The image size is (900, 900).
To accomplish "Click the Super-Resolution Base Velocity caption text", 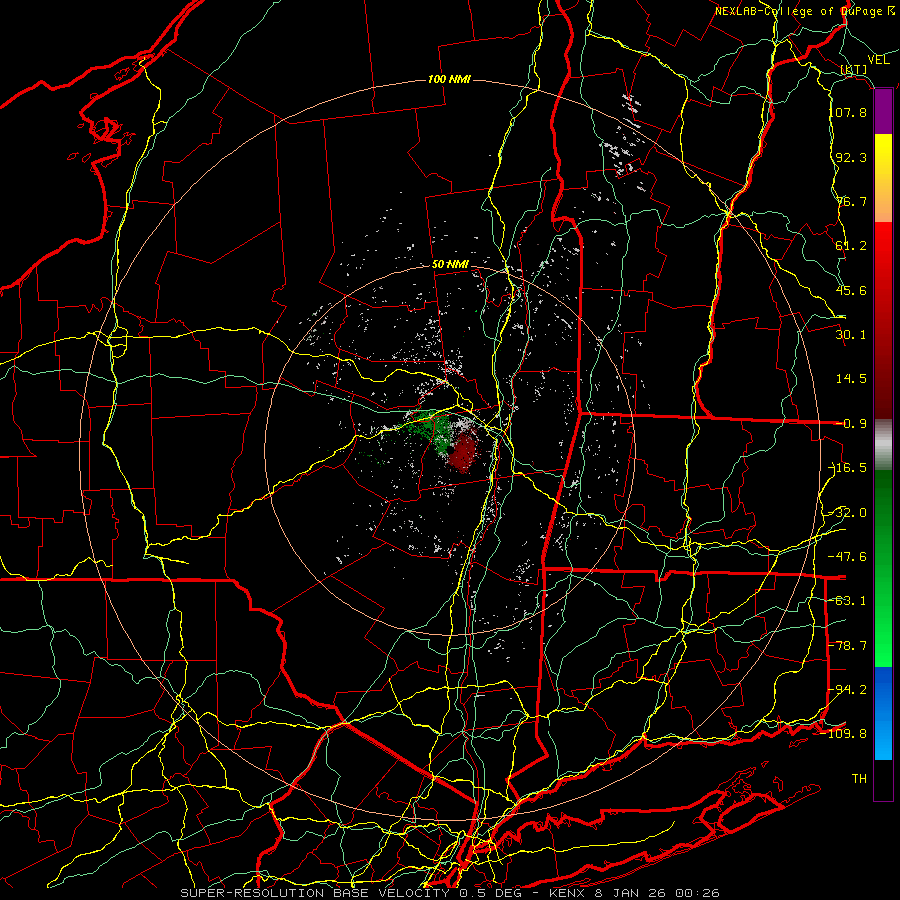I will [x=450, y=893].
